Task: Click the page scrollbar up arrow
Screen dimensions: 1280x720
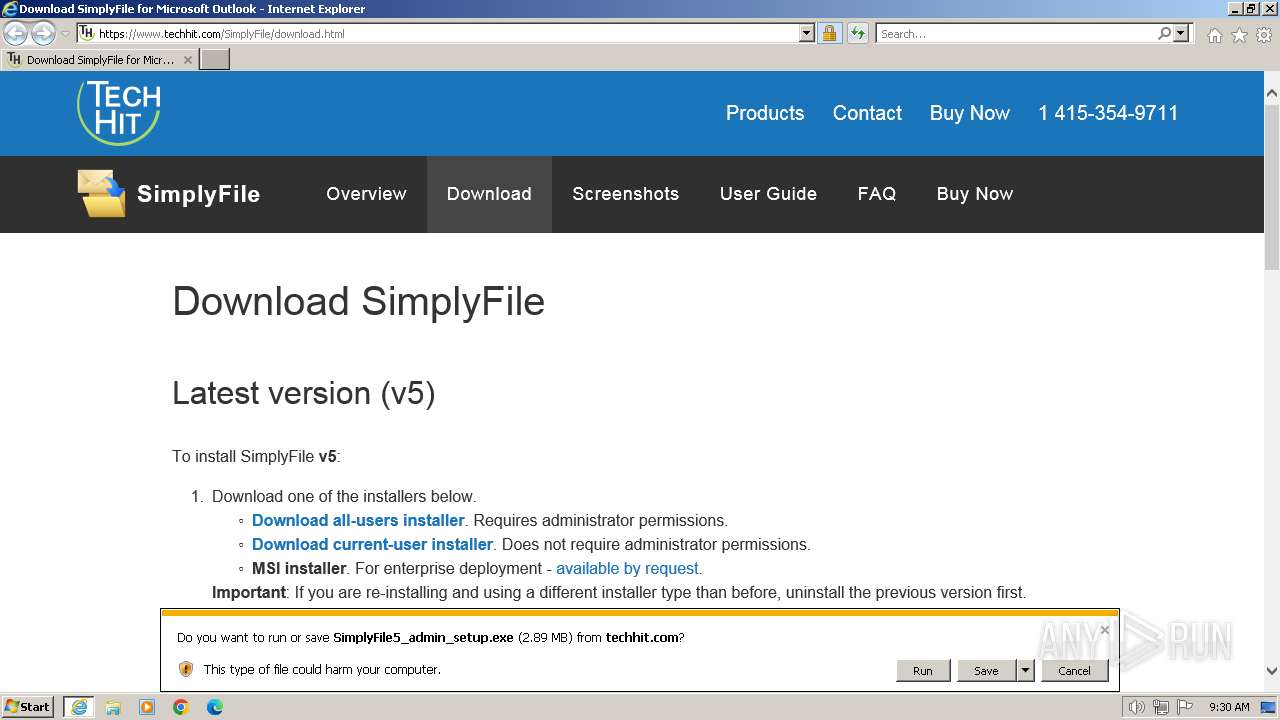Action: (x=1272, y=93)
